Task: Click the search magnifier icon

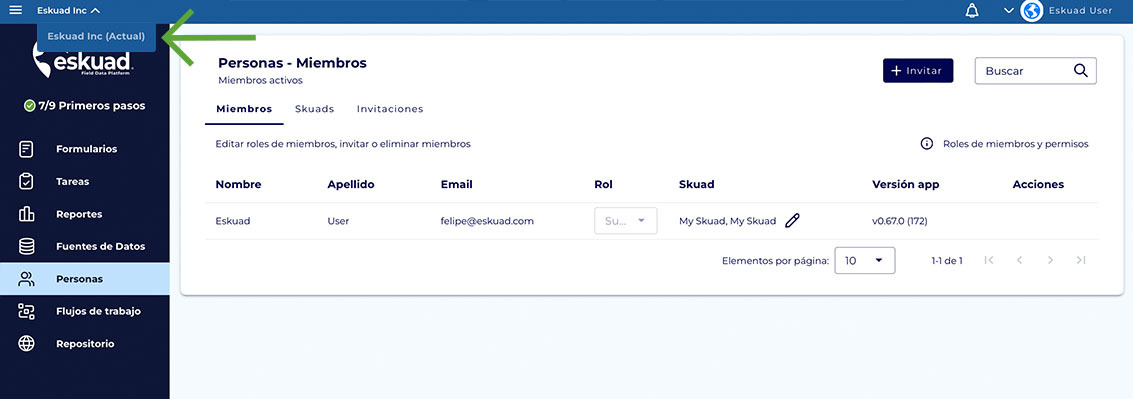Action: 1080,70
